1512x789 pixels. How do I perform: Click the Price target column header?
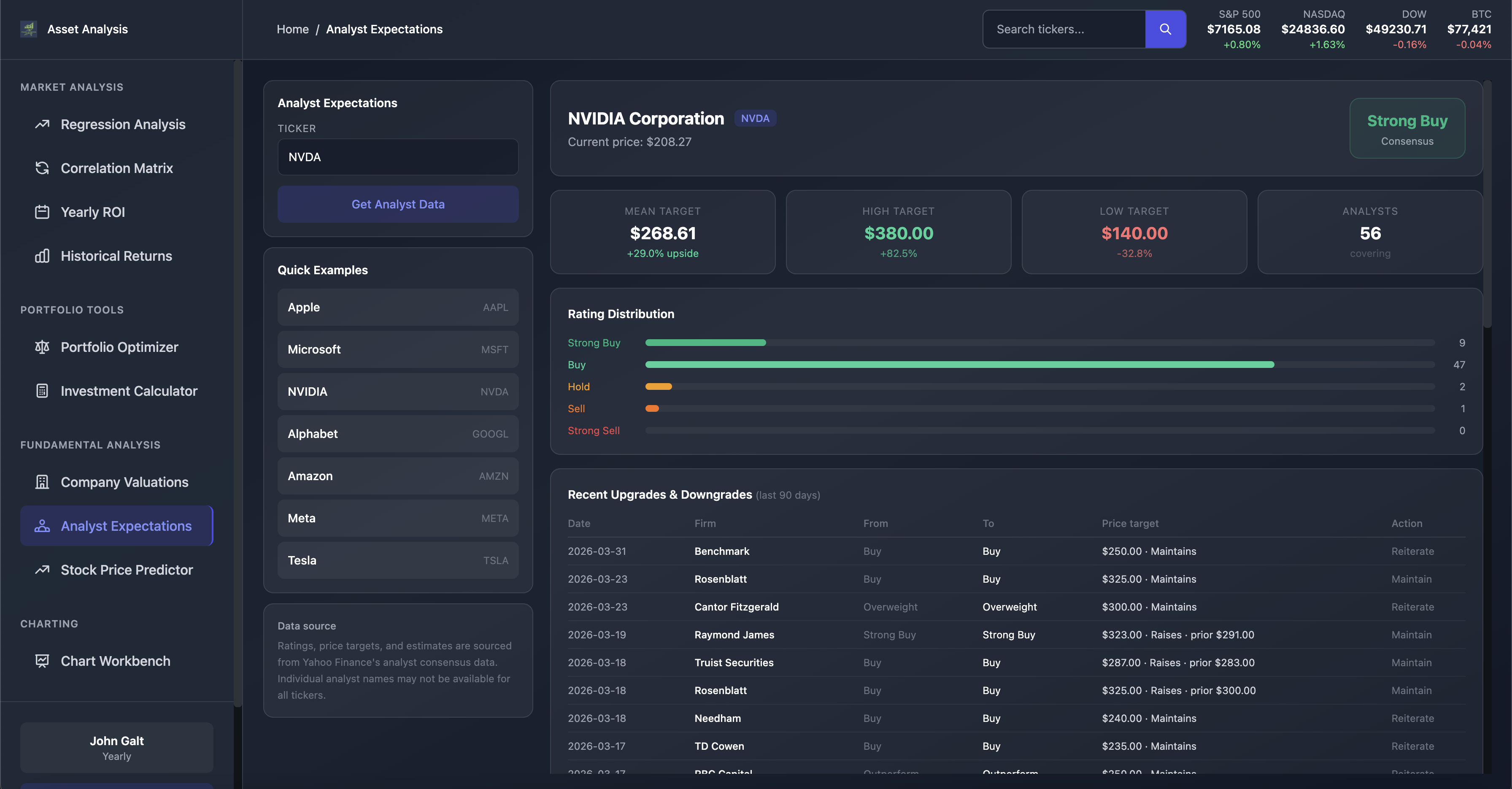1130,523
